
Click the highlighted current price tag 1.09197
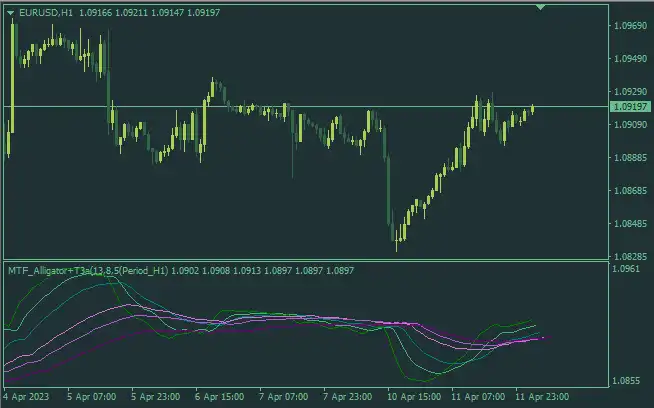point(630,106)
